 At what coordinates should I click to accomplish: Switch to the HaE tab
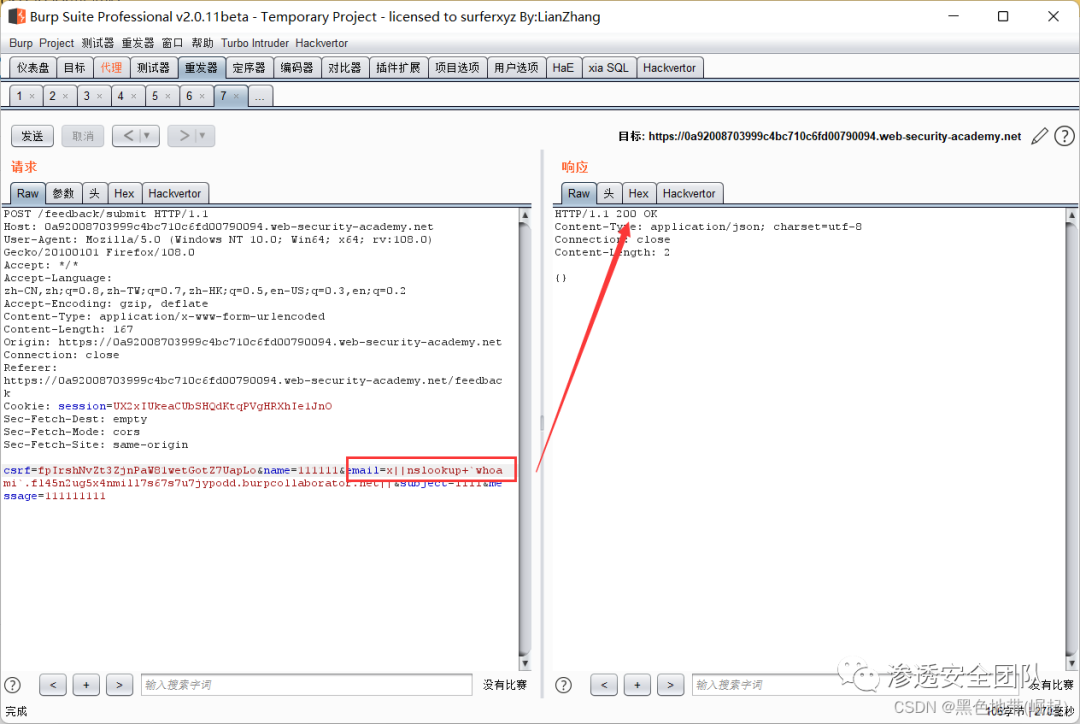(x=563, y=68)
